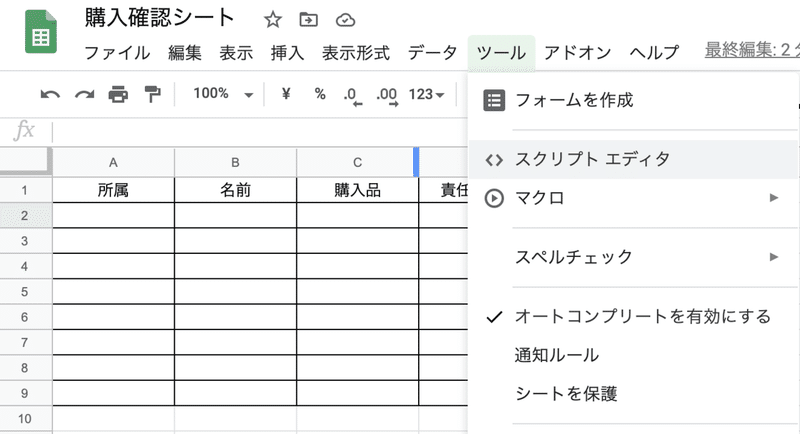Click cell 所属 in row 1
Image resolution: width=800 pixels, height=434 pixels.
point(113,190)
